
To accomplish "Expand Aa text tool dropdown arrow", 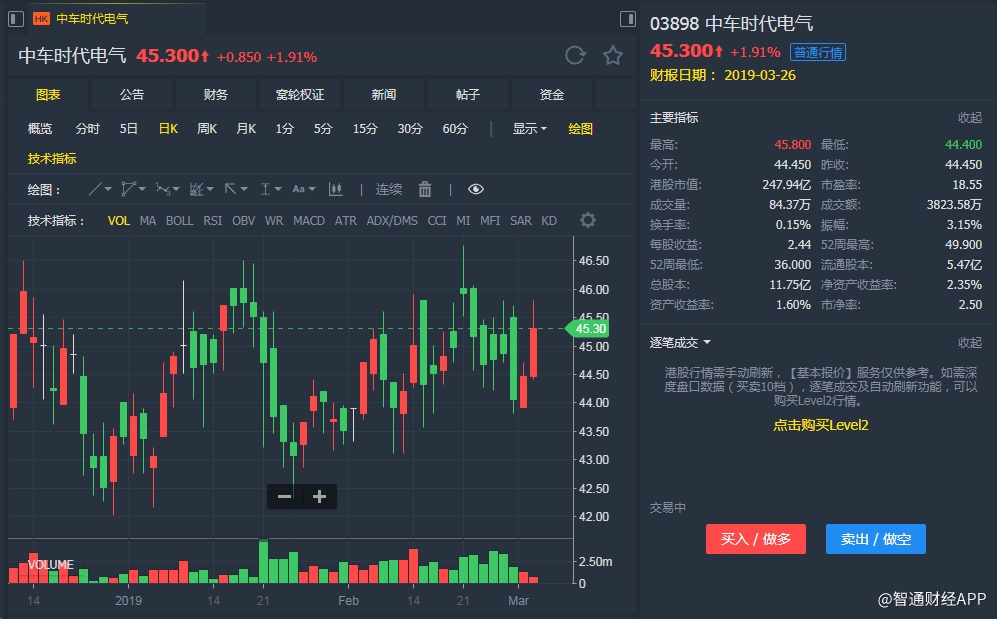I will tap(312, 189).
